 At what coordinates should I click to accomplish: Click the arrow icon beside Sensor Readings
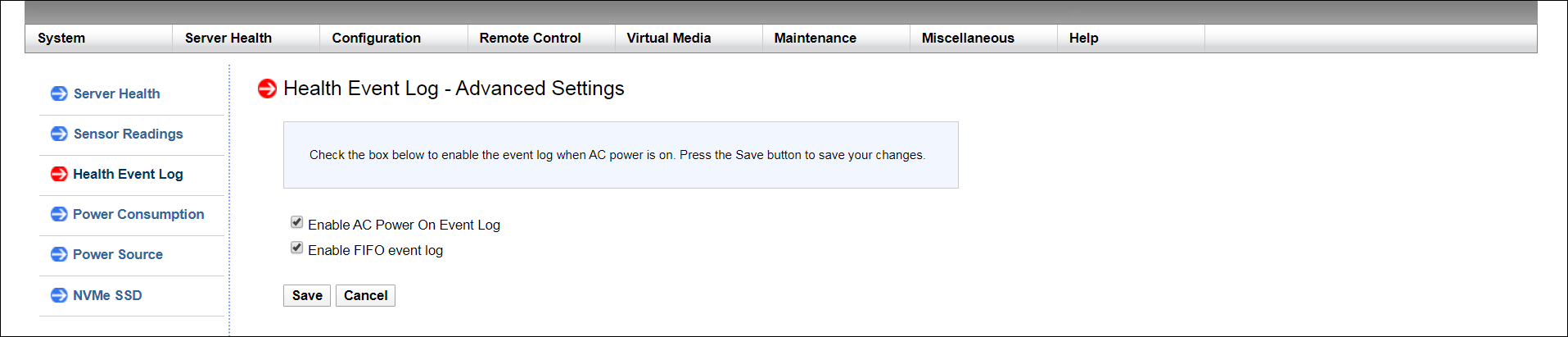[x=59, y=134]
